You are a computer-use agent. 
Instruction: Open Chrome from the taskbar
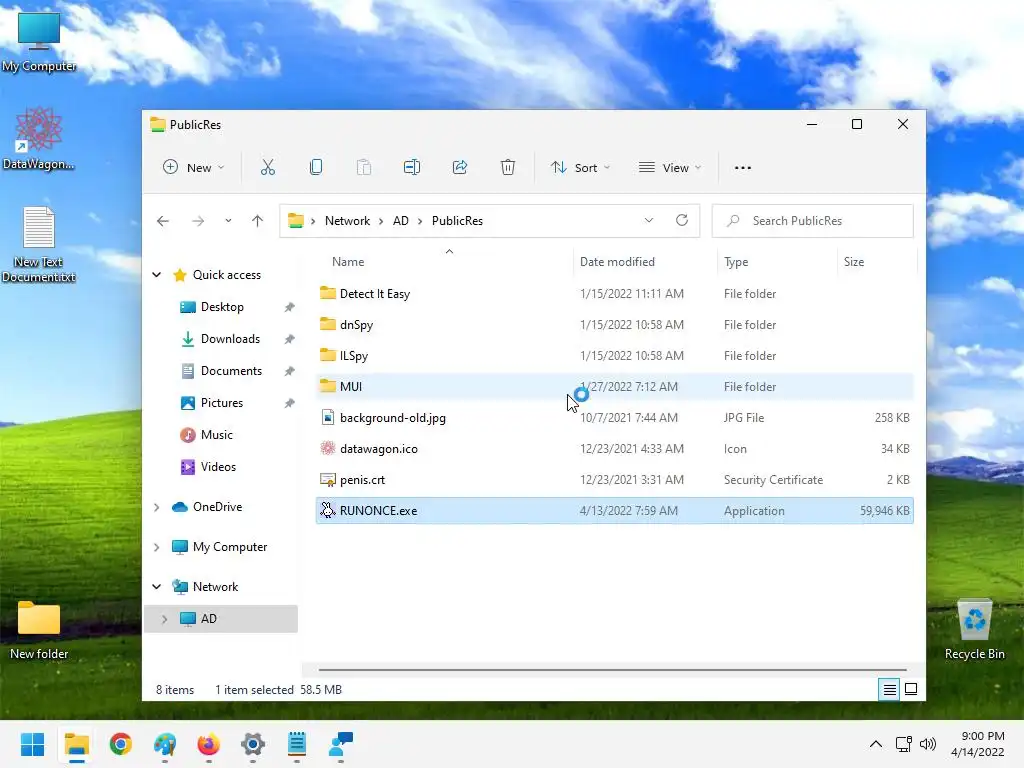click(x=121, y=744)
